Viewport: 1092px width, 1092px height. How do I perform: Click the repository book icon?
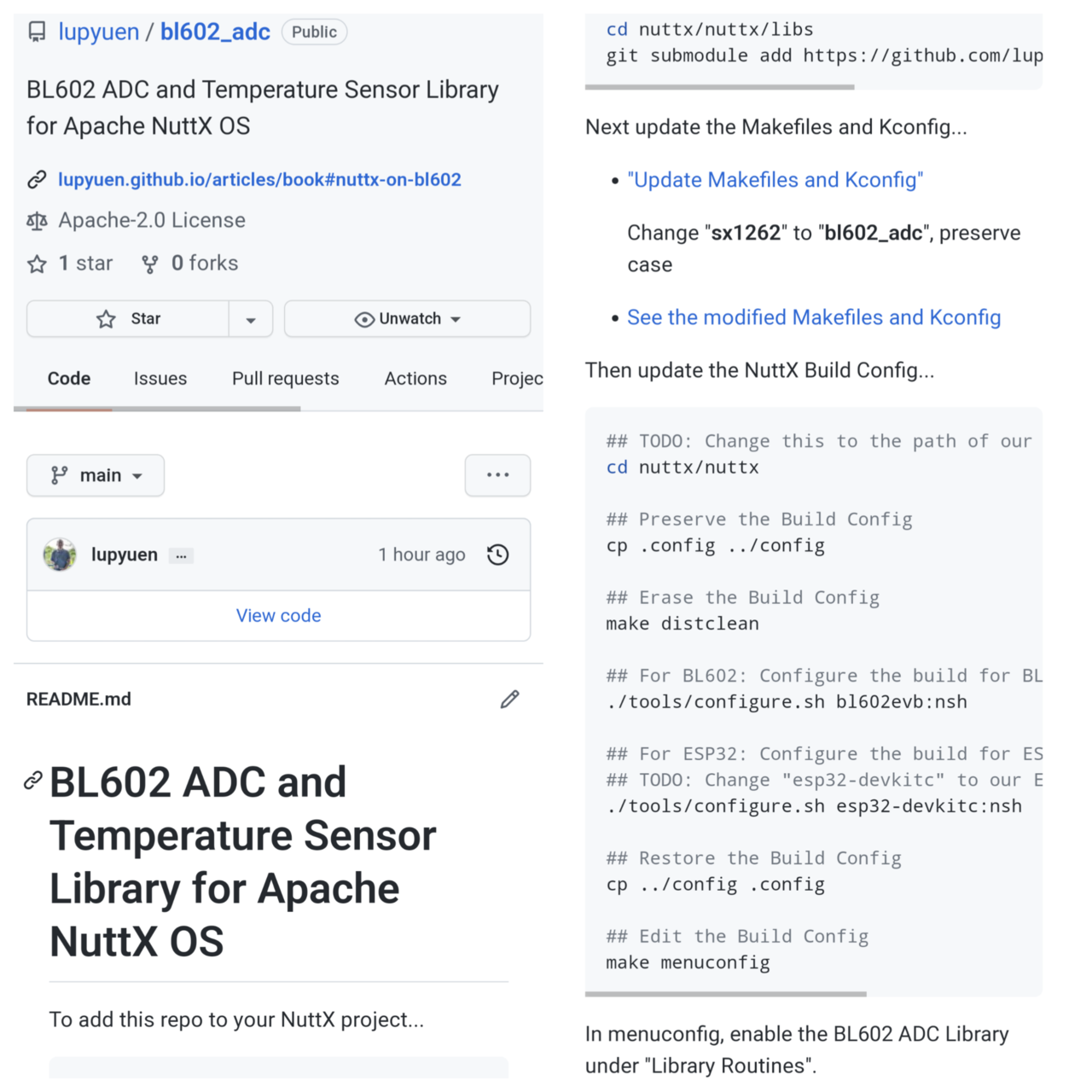(x=37, y=32)
